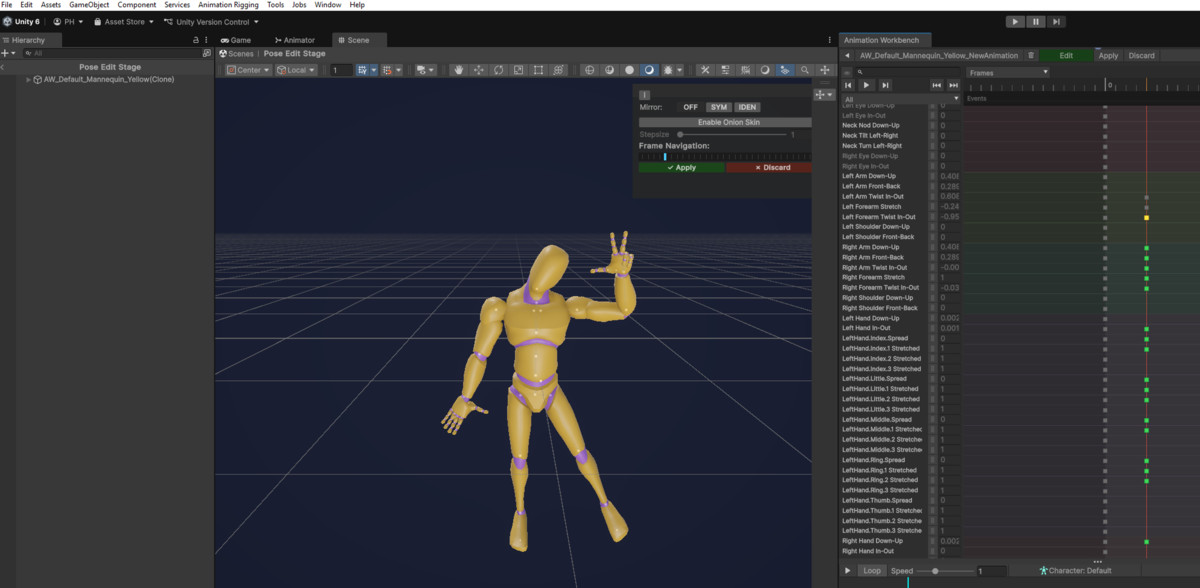This screenshot has height=588, width=1200.
Task: Switch to the Game tab
Action: [238, 40]
